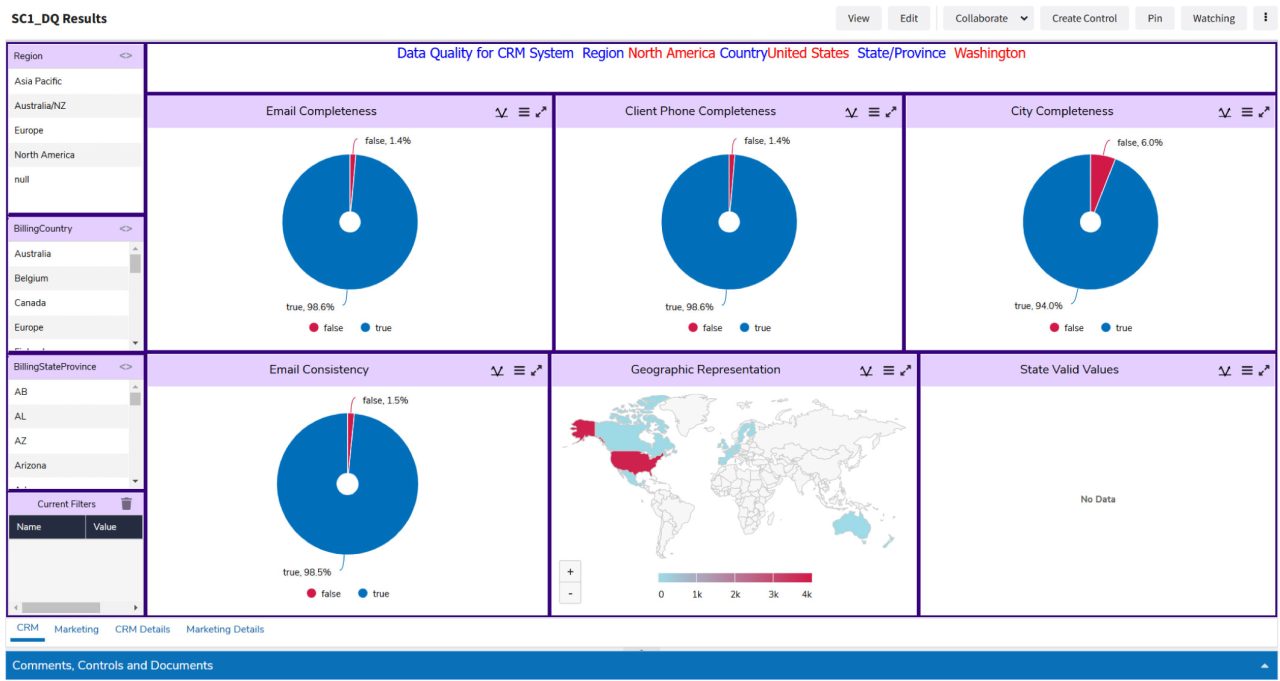Select AZ in BillingStateProvince filter
Image resolution: width=1280 pixels, height=681 pixels.
(69, 441)
